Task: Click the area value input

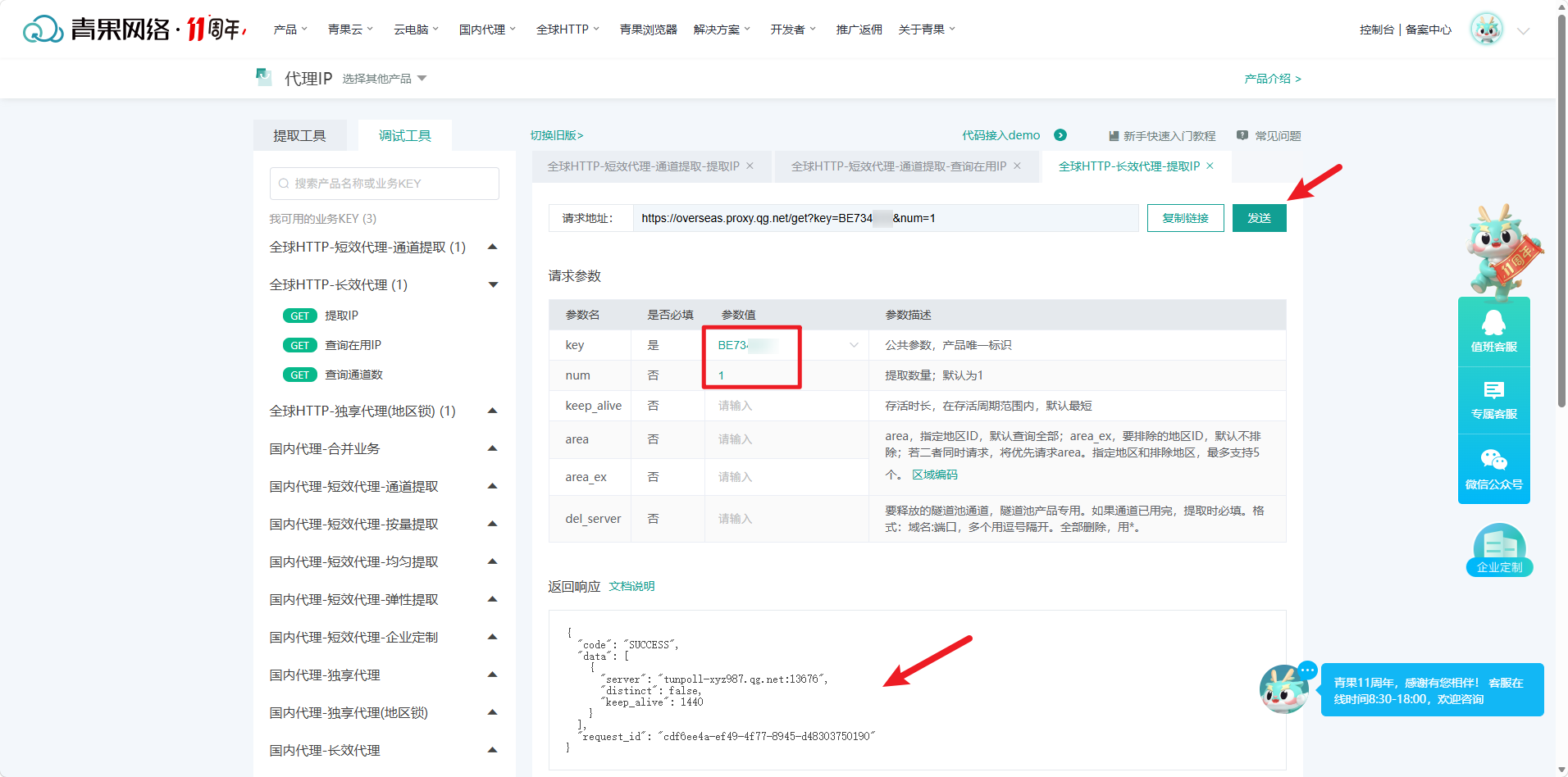Action: pyautogui.click(x=786, y=439)
